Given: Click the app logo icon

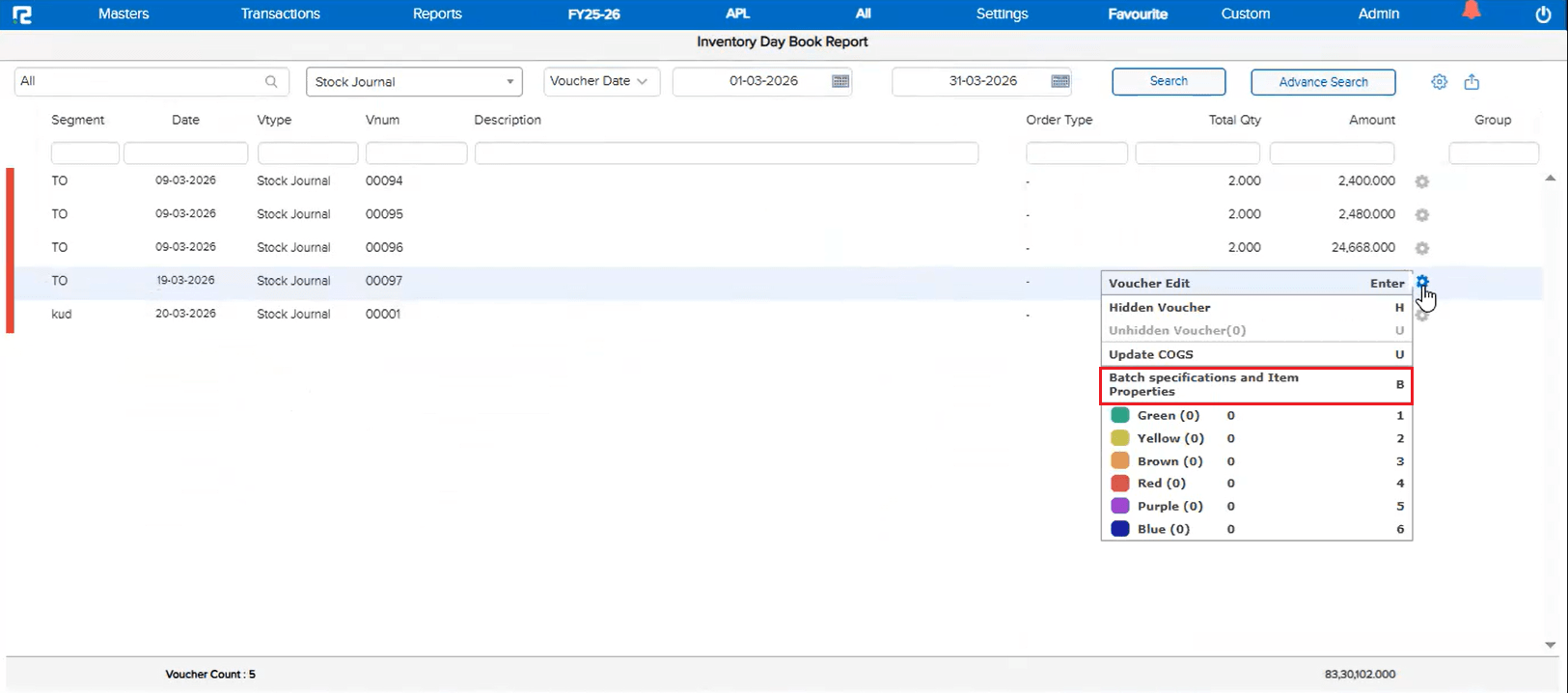Looking at the screenshot, I should [x=21, y=14].
